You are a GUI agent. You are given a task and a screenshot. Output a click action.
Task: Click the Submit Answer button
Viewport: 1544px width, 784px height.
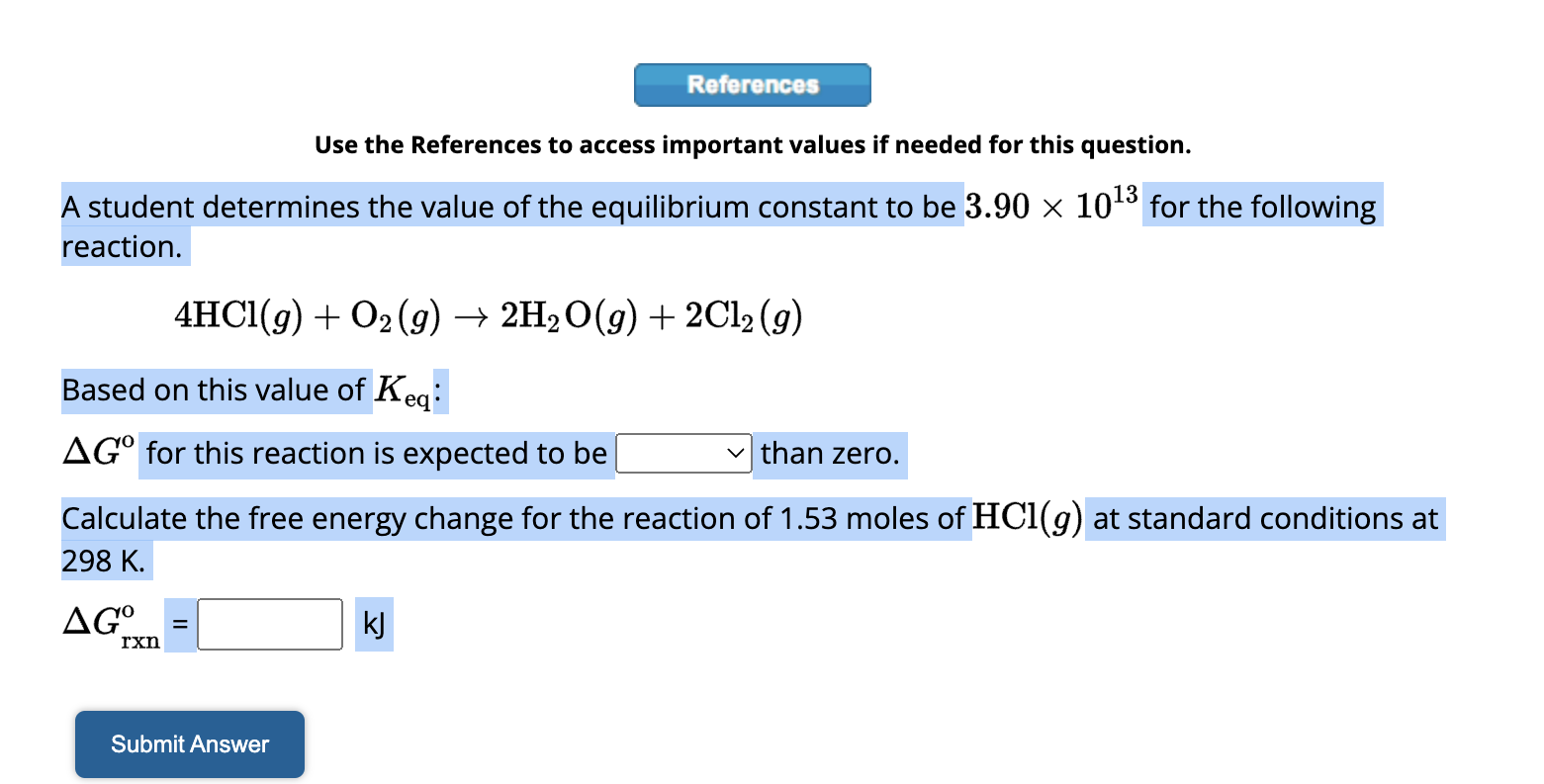[189, 744]
